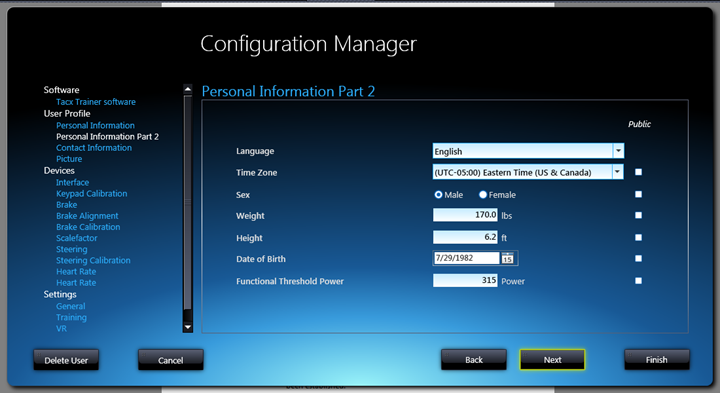Open General settings page
720x393 pixels.
[71, 306]
